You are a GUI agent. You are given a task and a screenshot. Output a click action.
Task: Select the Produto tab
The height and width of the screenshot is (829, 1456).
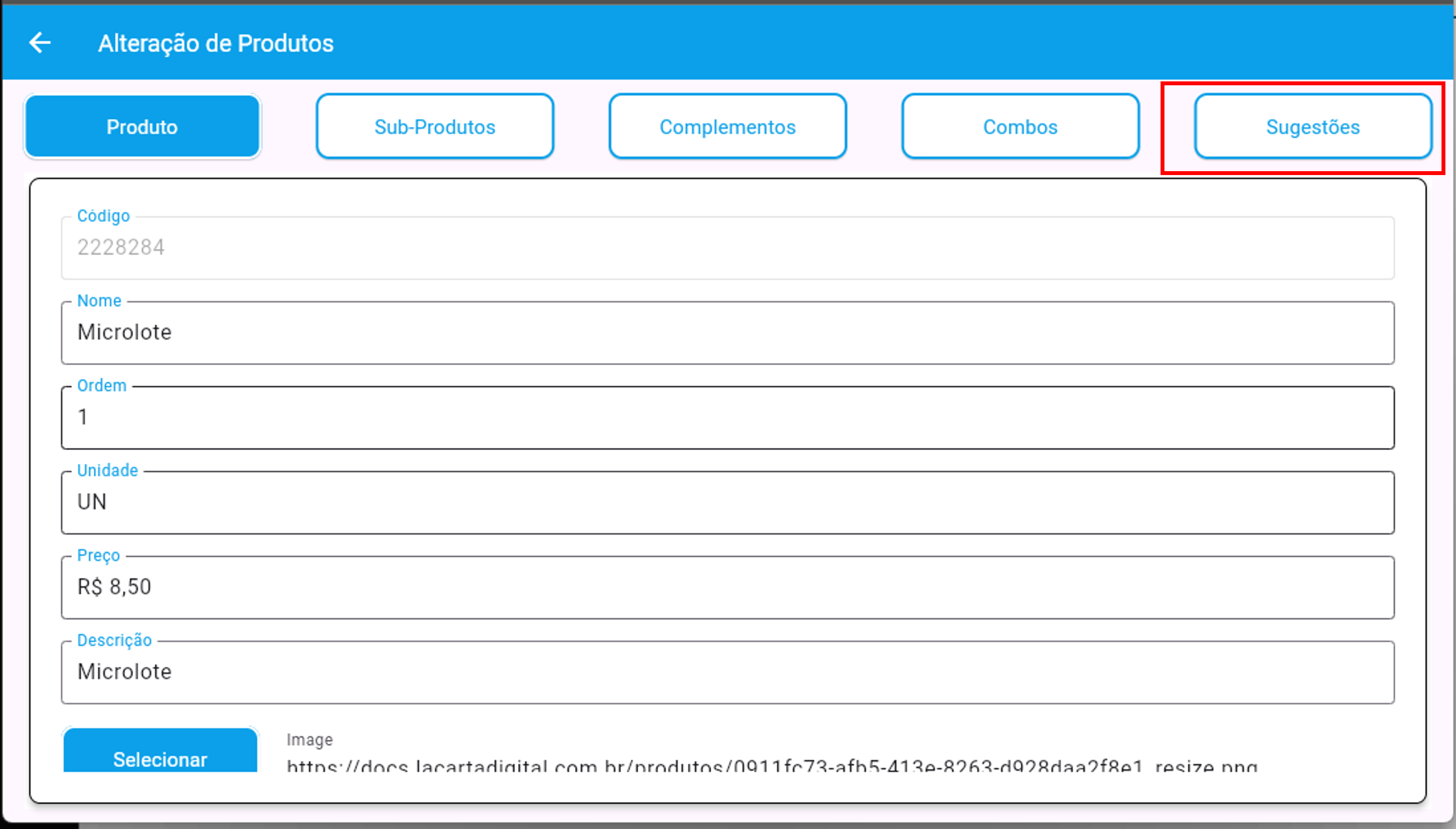tap(142, 127)
